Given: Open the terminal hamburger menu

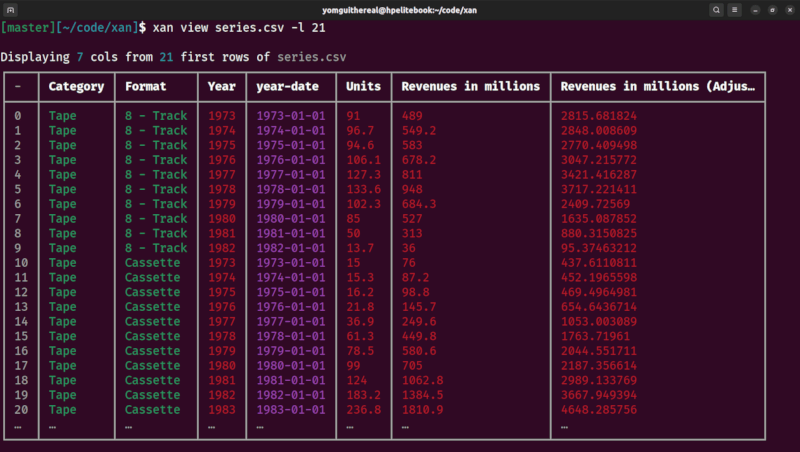Looking at the screenshot, I should tap(736, 9).
